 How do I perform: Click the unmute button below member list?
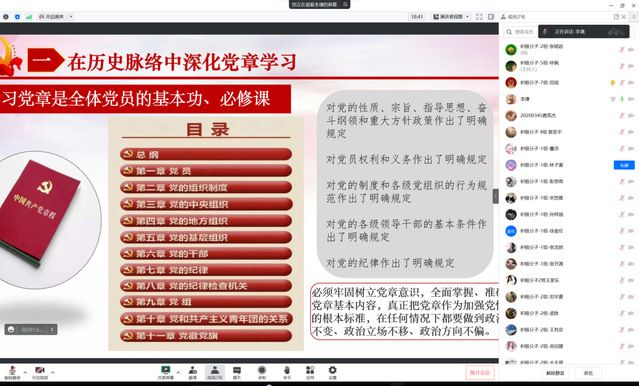click(x=555, y=373)
